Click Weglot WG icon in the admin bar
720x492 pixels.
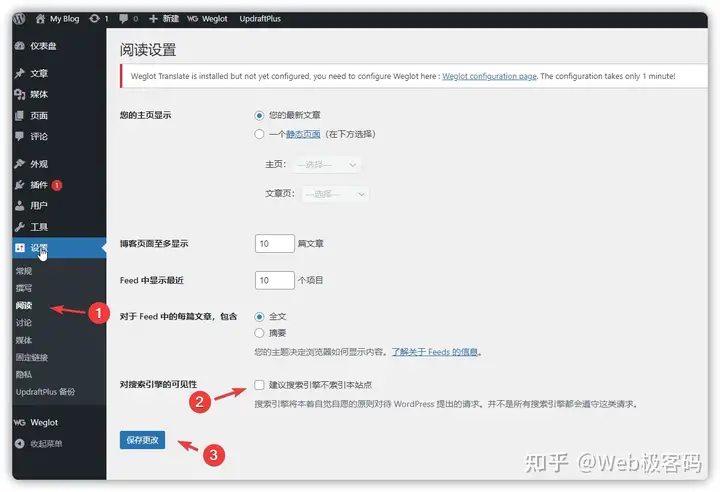[x=192, y=19]
